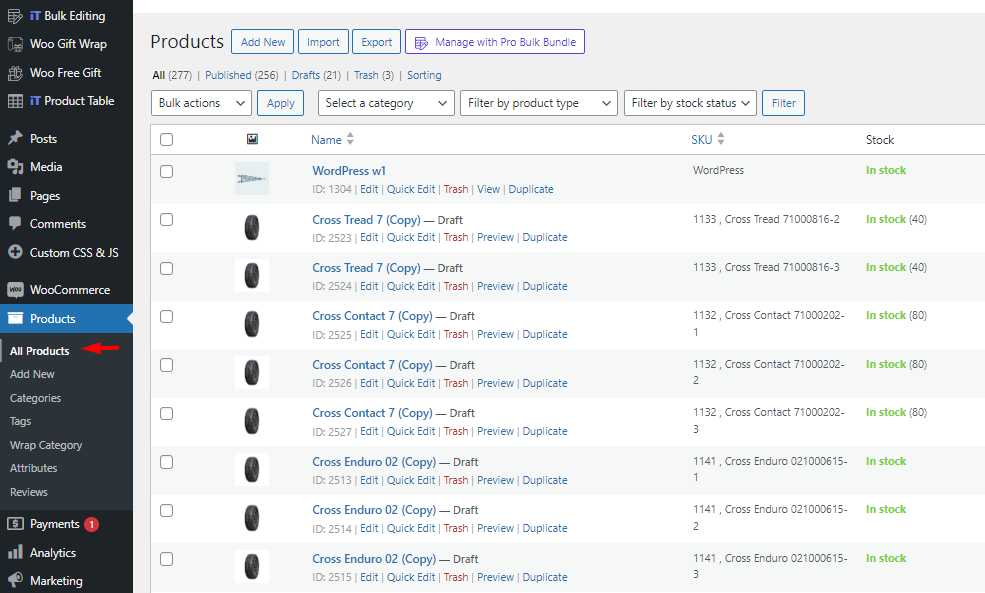
Task: Open the Reviews submenu
Action: 28,492
